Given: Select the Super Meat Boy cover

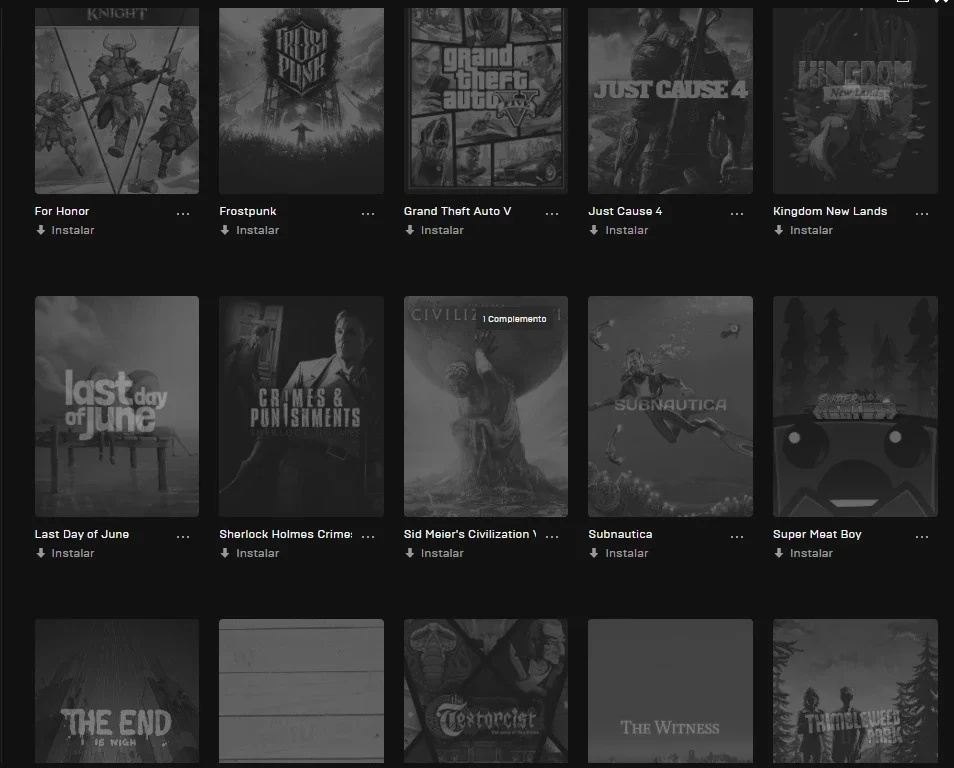Looking at the screenshot, I should 855,407.
